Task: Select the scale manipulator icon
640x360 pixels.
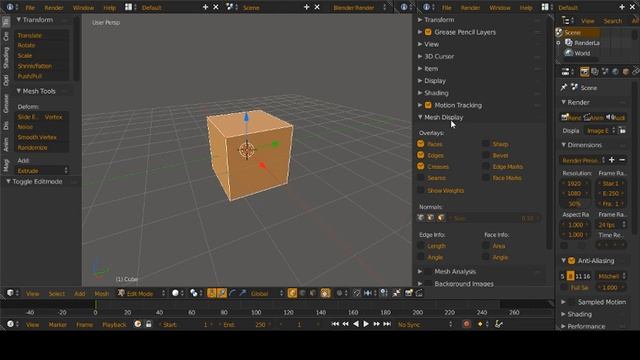Action: [x=242, y=293]
